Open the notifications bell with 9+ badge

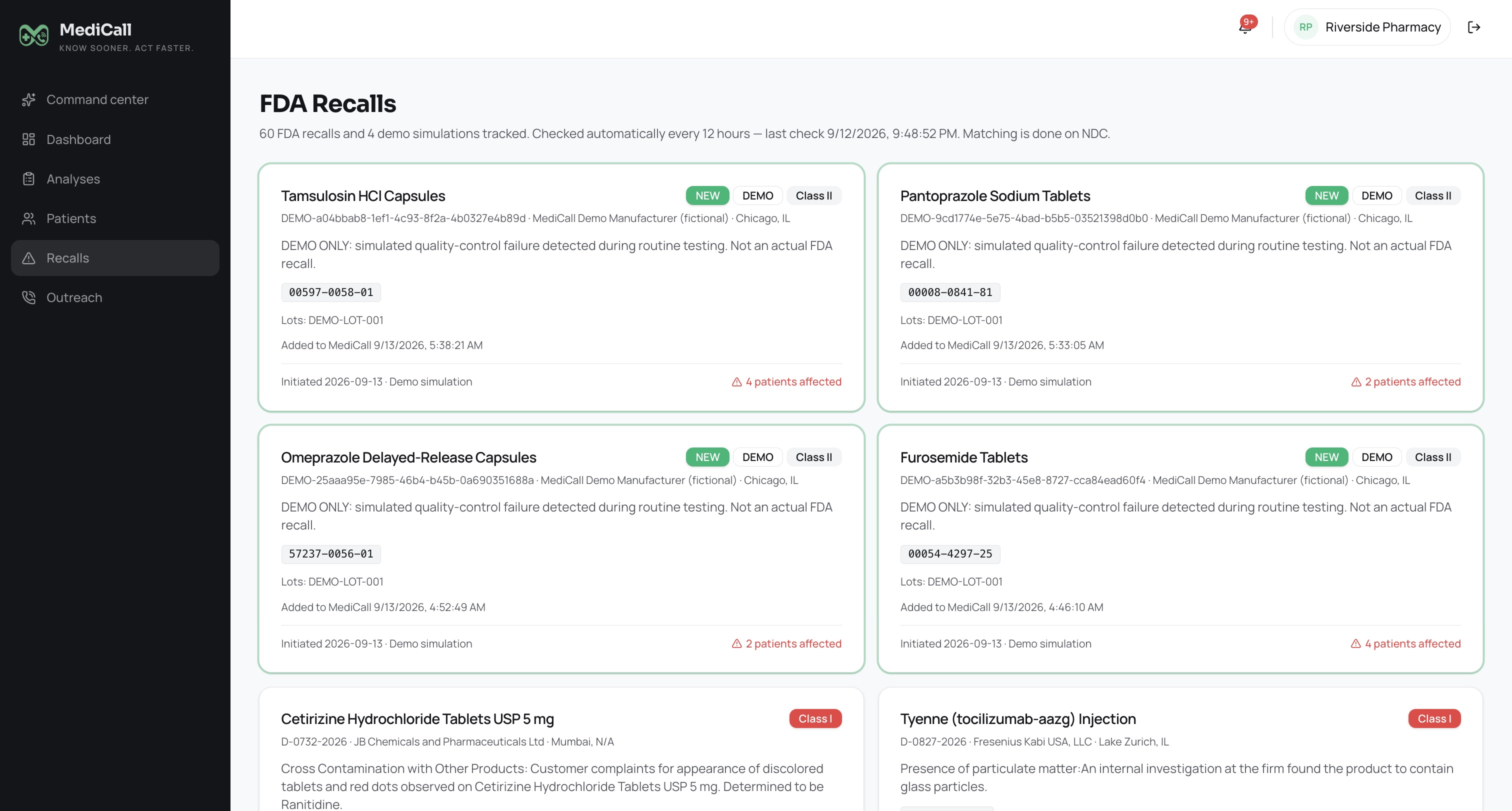pos(1246,26)
